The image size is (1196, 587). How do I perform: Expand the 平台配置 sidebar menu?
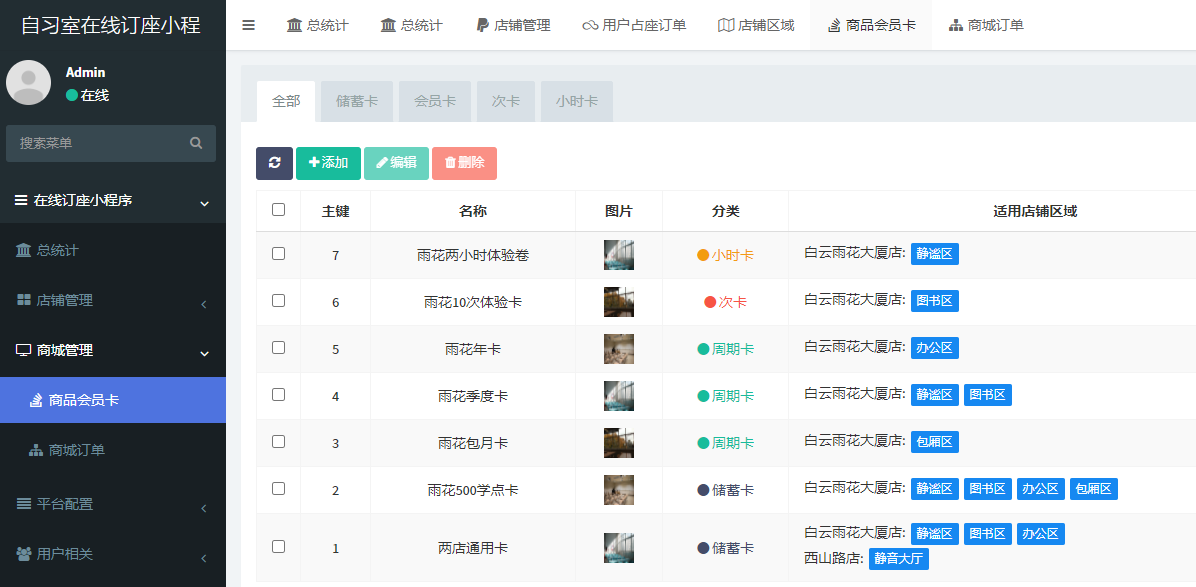click(x=65, y=504)
